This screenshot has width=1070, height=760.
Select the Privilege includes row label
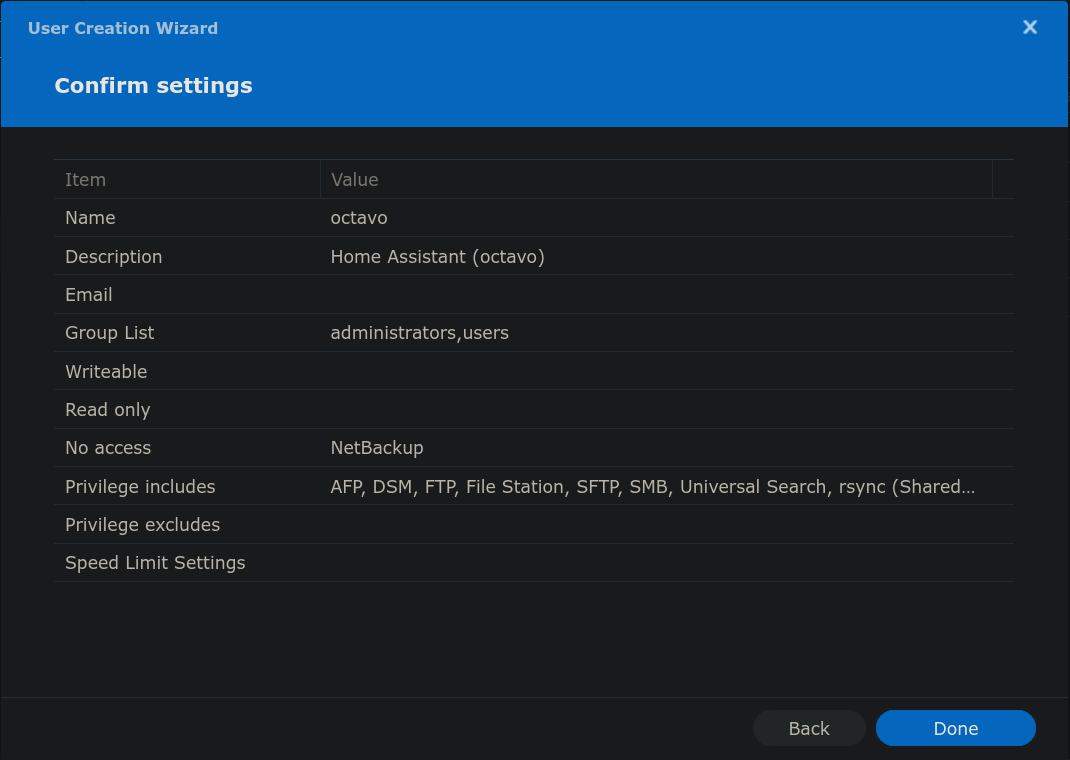(140, 487)
